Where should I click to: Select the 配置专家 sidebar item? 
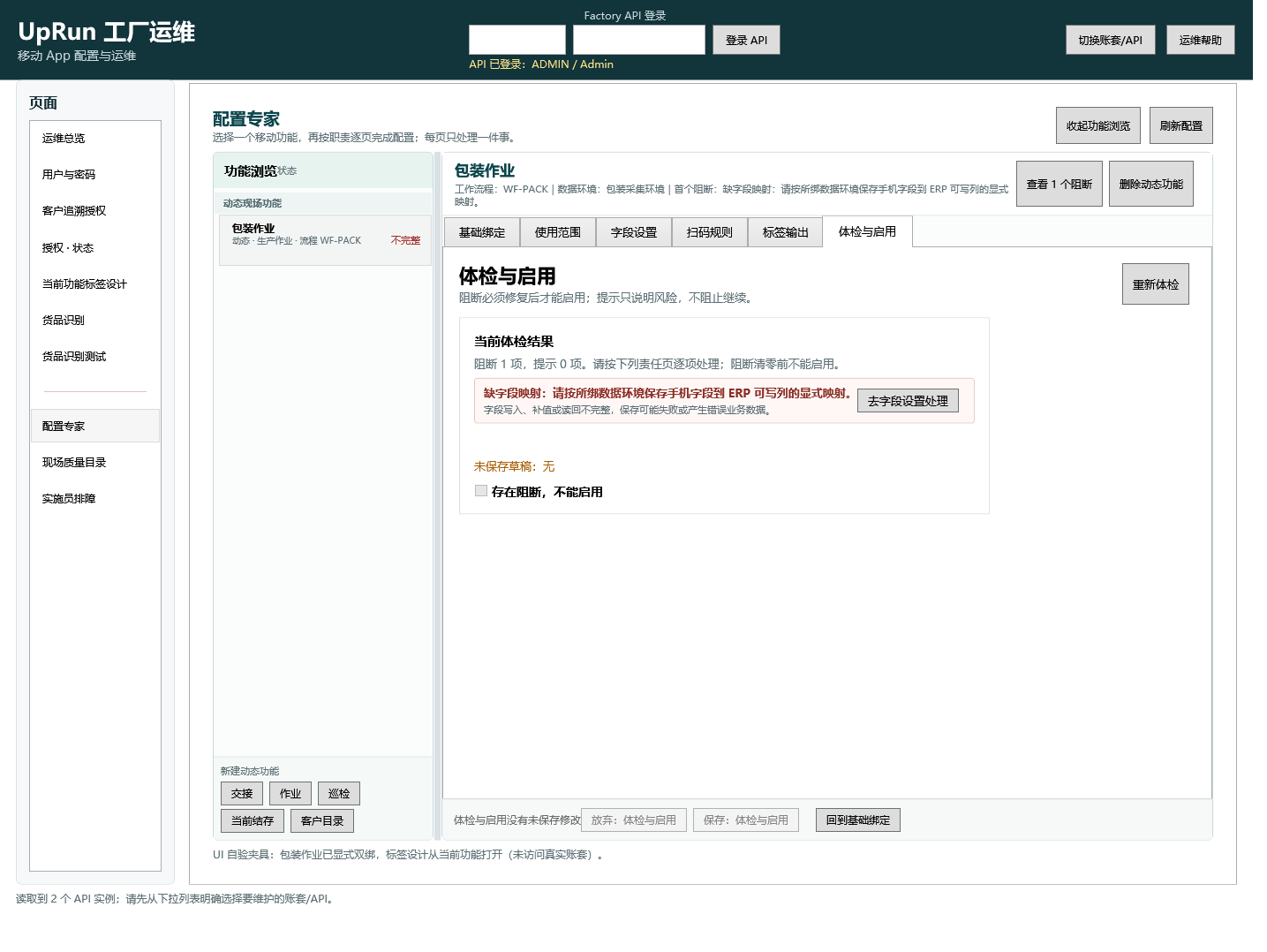[95, 426]
